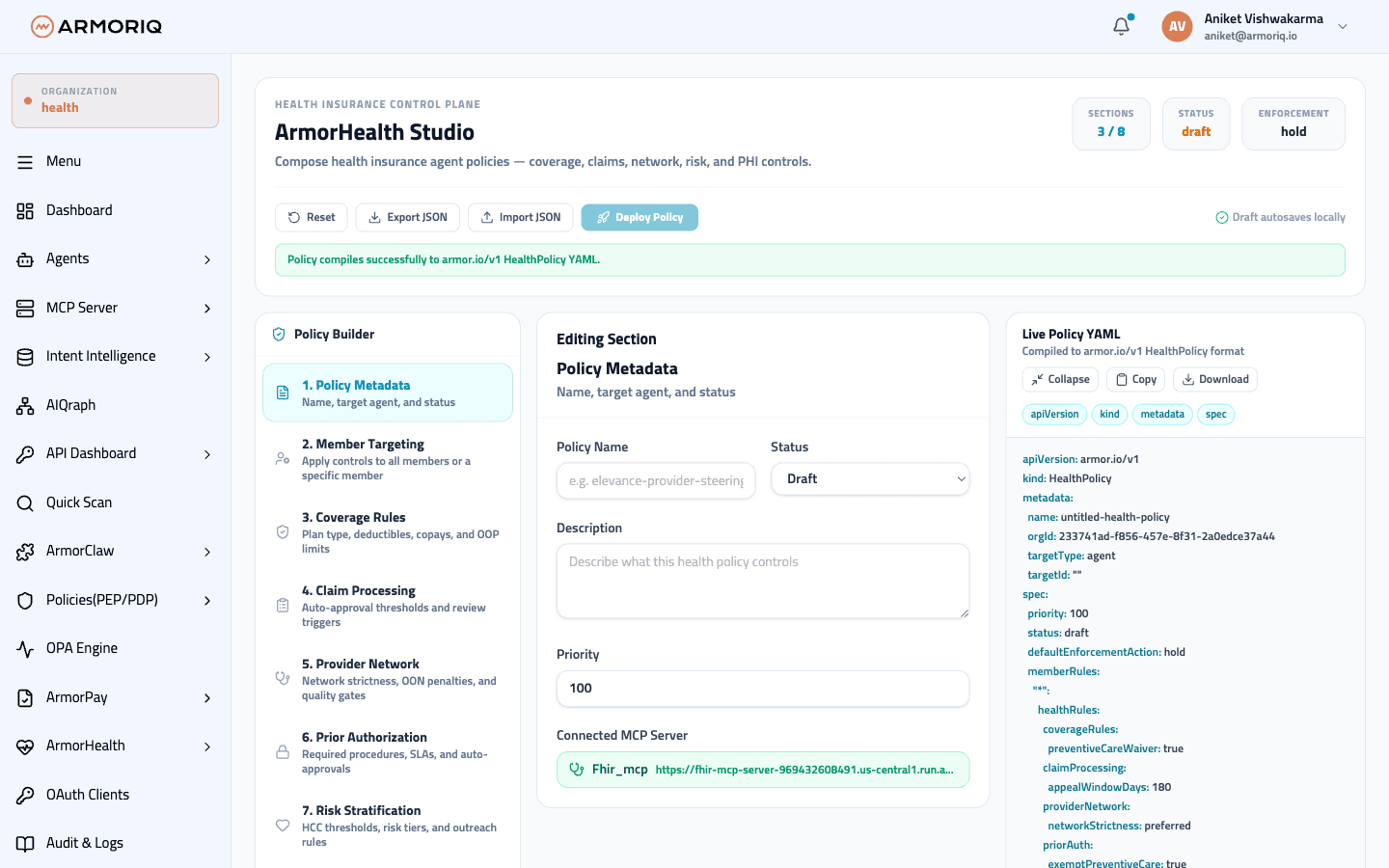The image size is (1389, 868).
Task: Click the Audit & Logs book icon
Action: click(x=25, y=844)
